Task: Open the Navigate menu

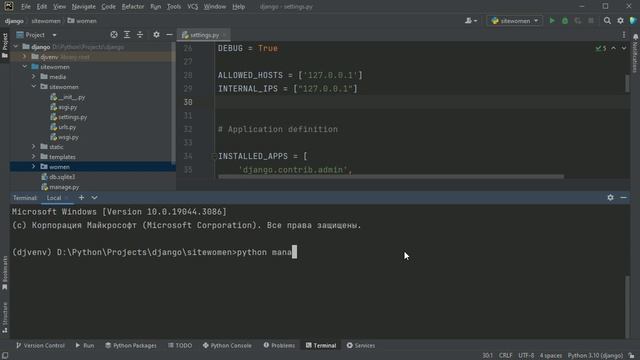Action: click(83, 7)
